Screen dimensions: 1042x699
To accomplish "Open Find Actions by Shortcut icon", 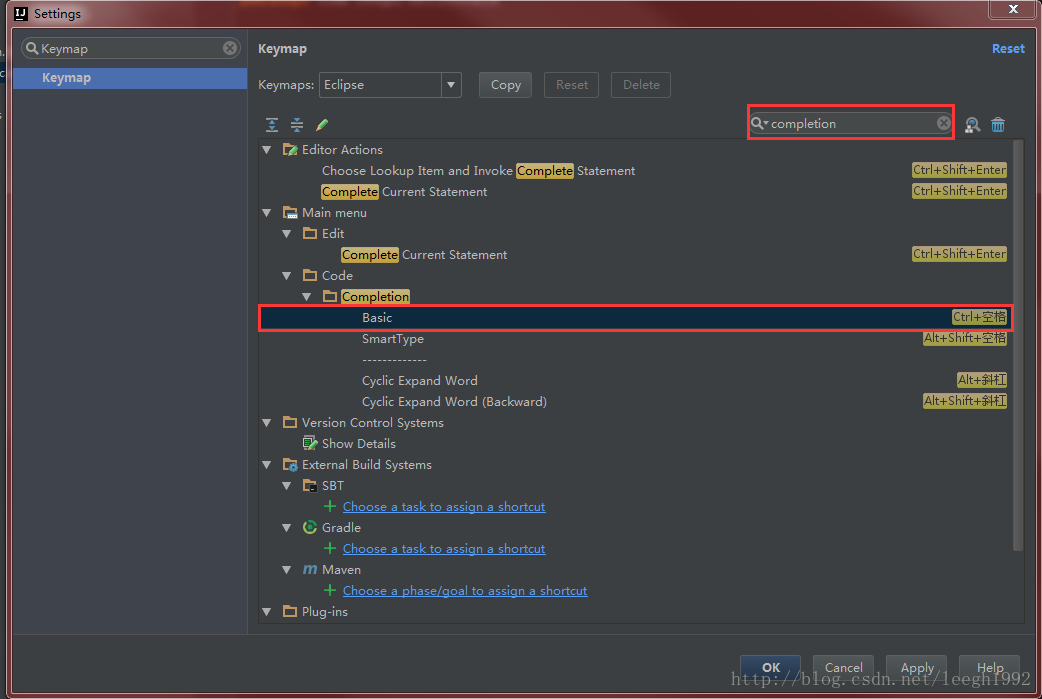I will point(972,124).
